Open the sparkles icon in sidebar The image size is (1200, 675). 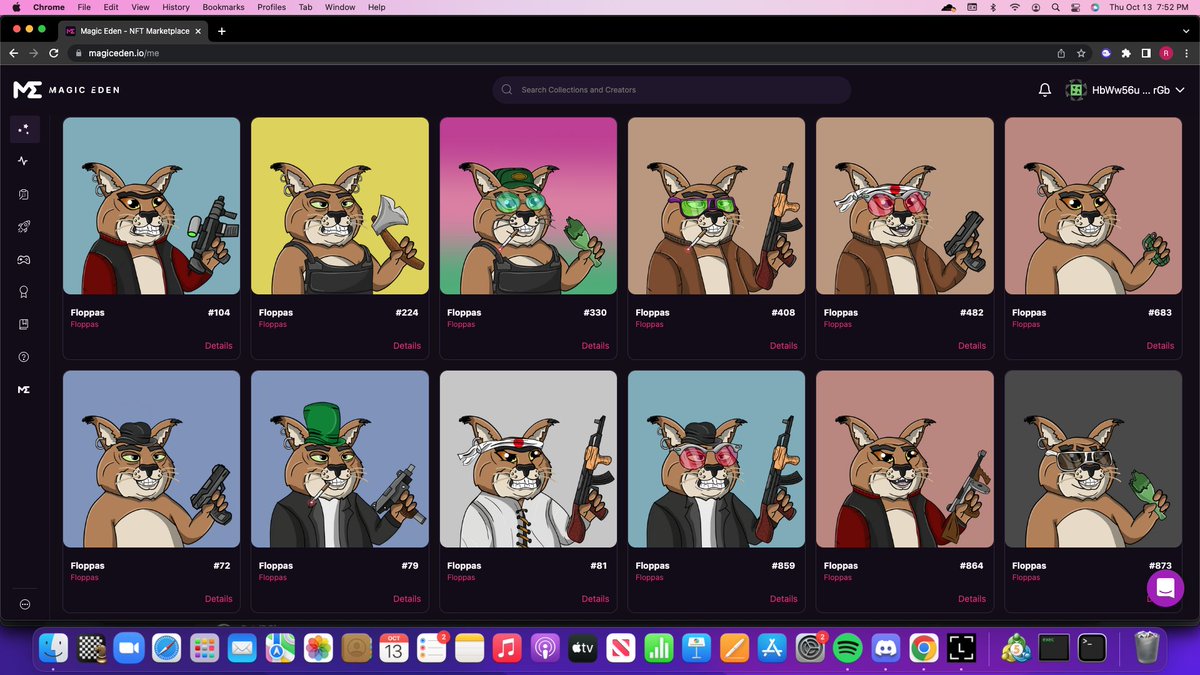pyautogui.click(x=25, y=129)
